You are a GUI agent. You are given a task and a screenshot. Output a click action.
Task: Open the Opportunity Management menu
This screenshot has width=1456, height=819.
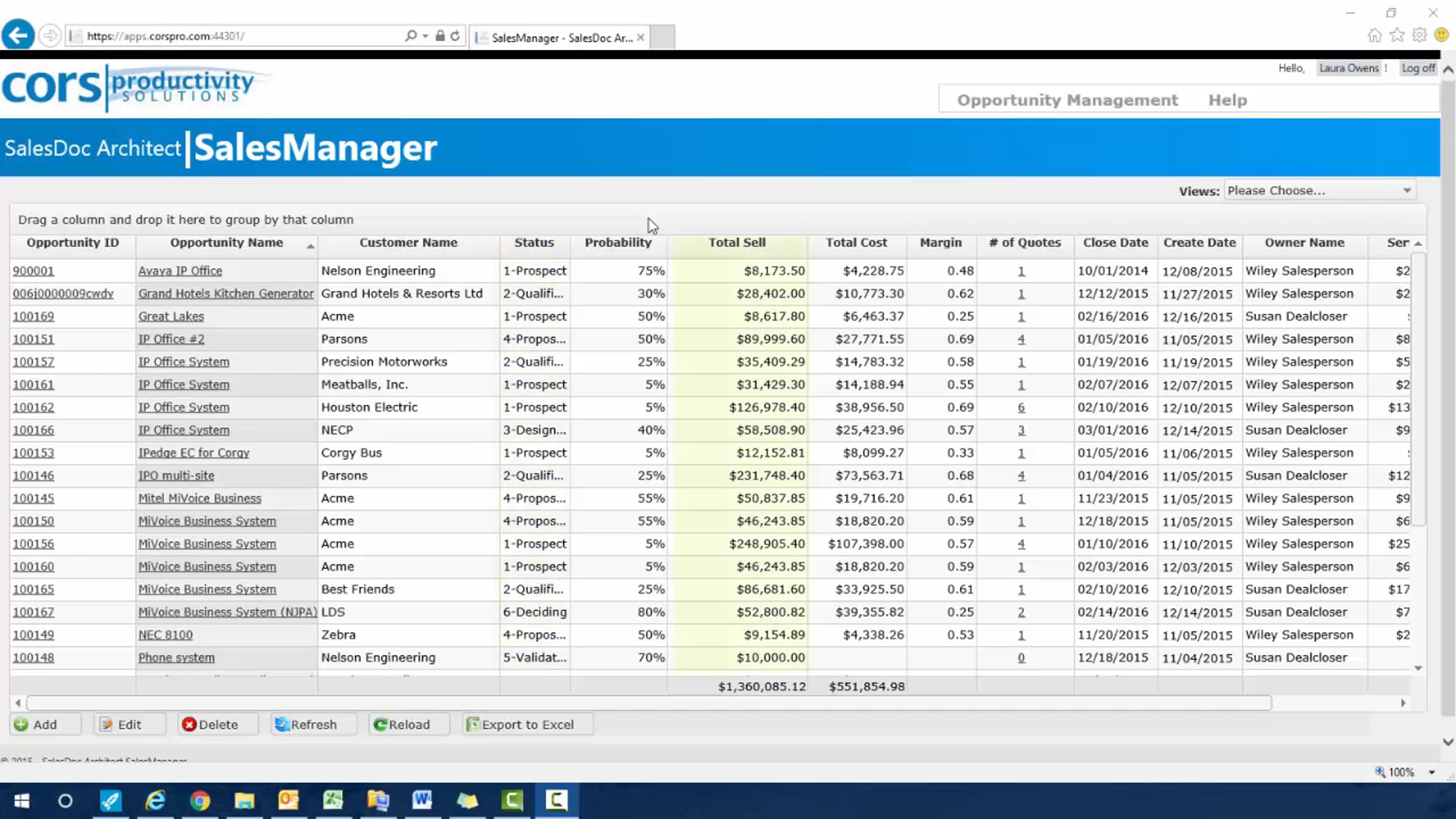pos(1068,100)
